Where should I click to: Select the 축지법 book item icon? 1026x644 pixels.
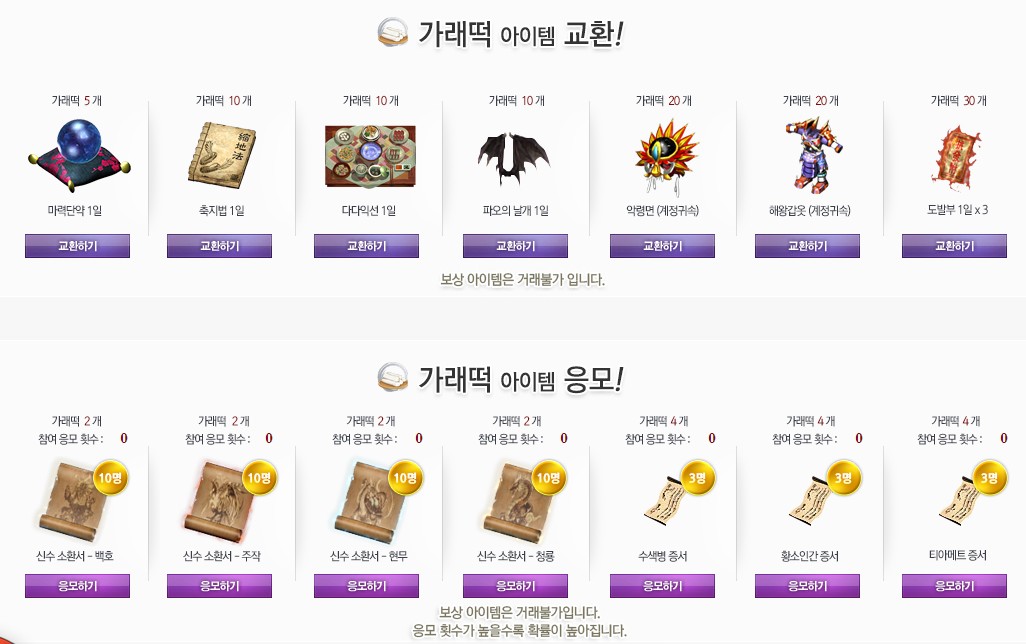[x=222, y=156]
